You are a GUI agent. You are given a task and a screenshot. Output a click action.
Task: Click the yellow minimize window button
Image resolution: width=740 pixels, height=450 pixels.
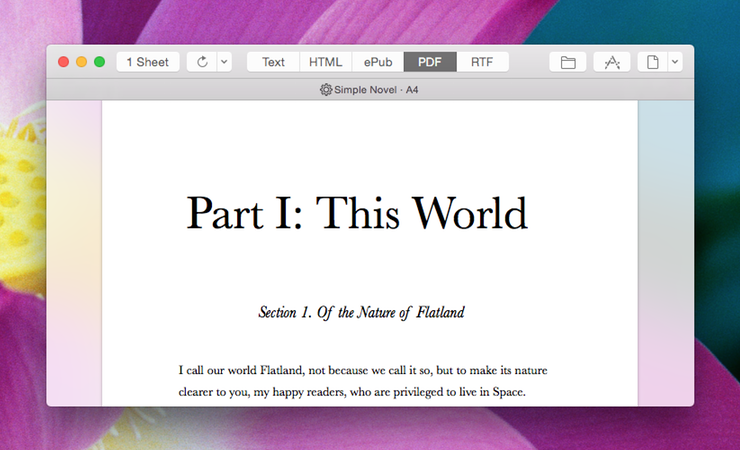[x=82, y=62]
